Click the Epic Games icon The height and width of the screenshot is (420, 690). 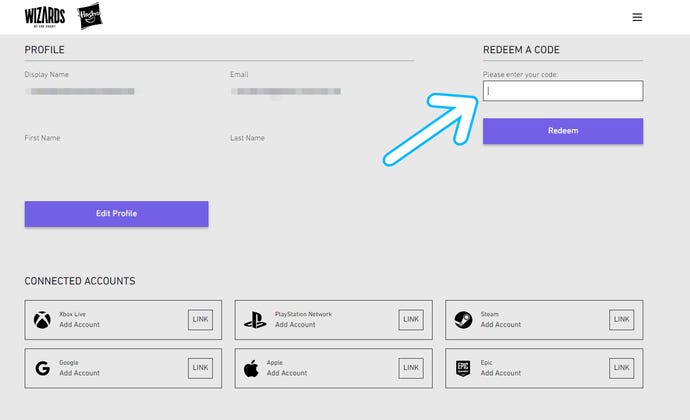(x=463, y=368)
